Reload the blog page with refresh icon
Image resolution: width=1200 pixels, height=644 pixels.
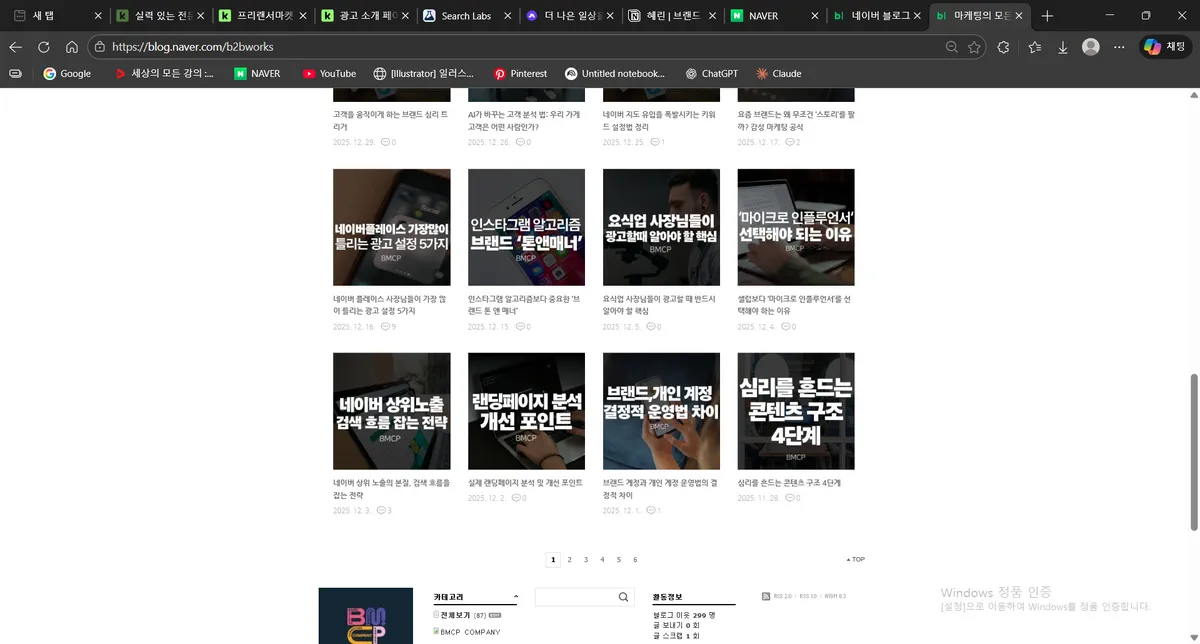point(42,46)
